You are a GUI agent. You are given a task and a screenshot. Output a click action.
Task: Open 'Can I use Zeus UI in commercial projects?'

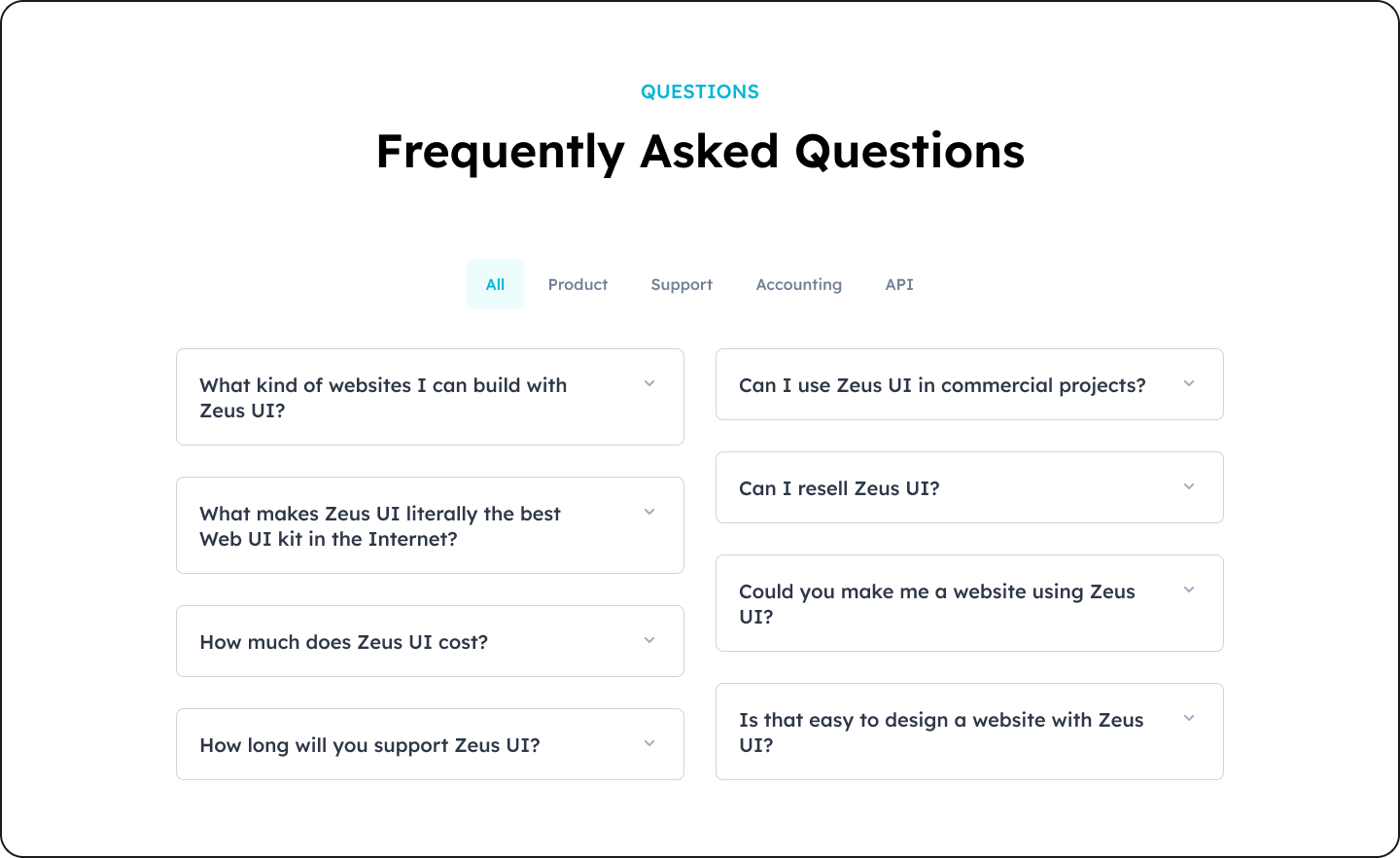tap(942, 385)
